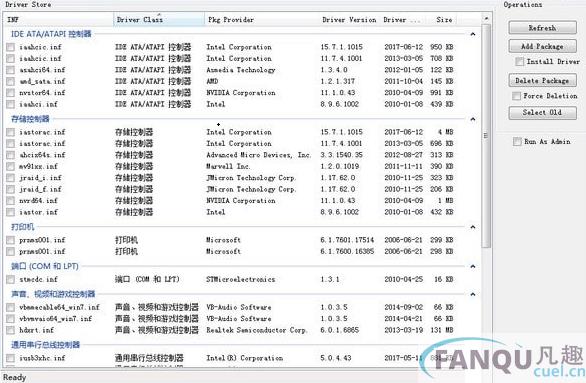Screen dimensions: 586x383
Task: Enable the Force Deletion checkbox
Action: tap(516, 96)
